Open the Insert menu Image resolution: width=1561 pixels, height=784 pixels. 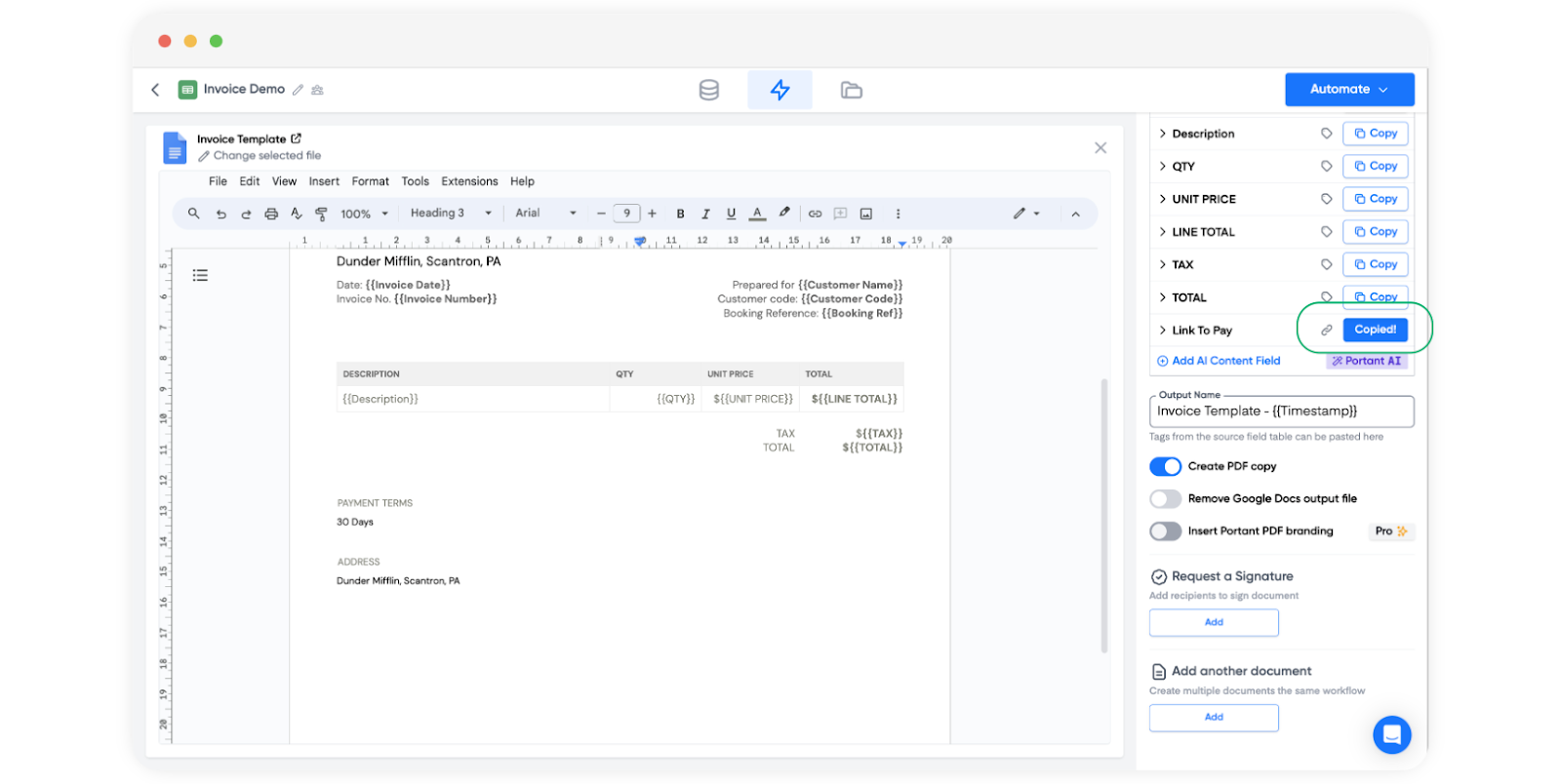click(x=324, y=181)
